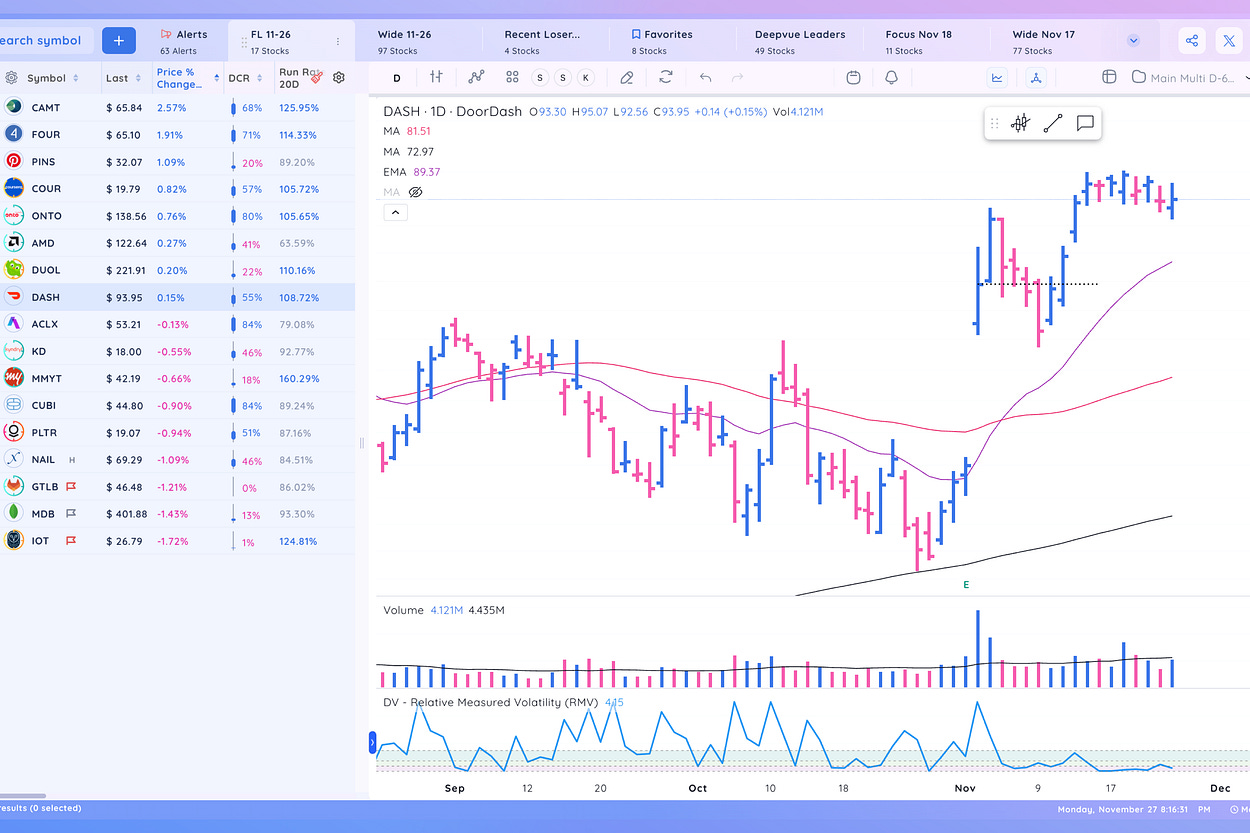
Task: Click the Alerts megaphone icon
Action: click(x=166, y=34)
